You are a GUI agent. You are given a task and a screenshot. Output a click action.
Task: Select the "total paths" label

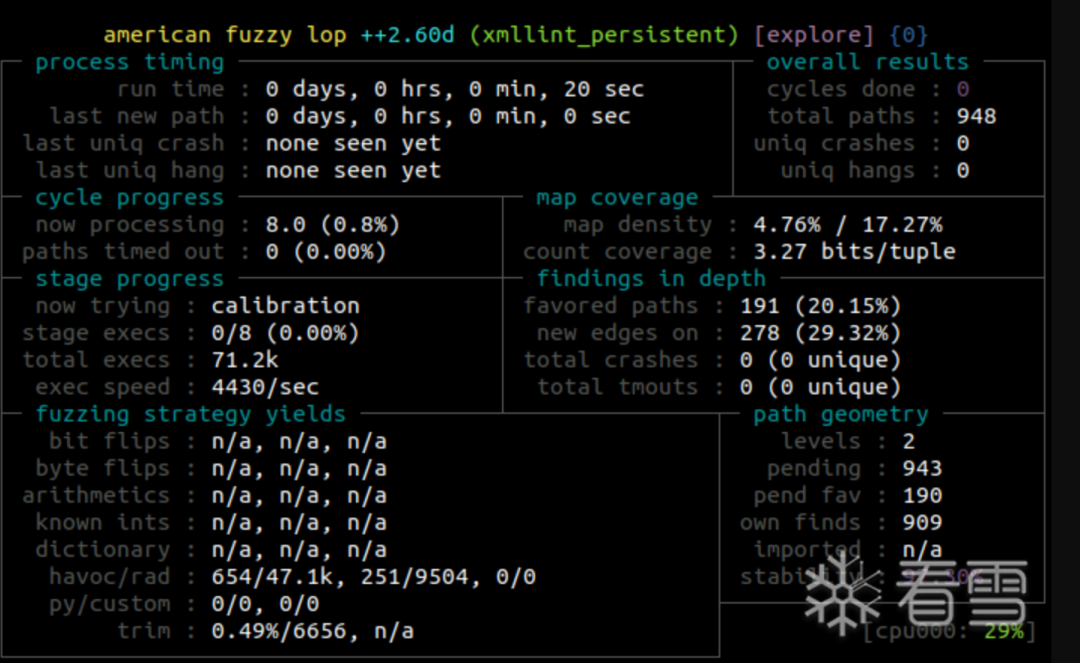840,116
